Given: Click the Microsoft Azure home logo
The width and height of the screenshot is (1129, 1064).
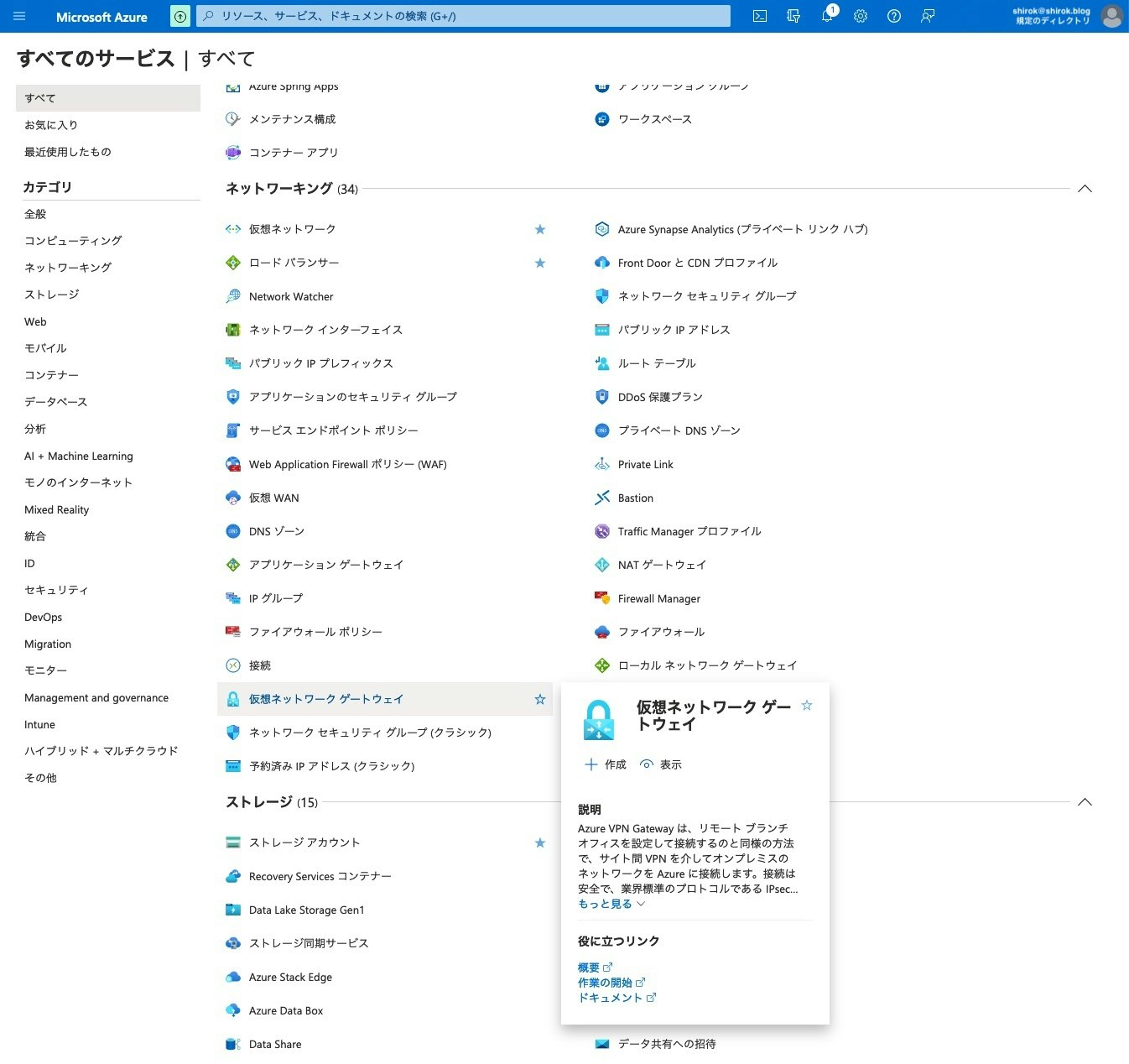Looking at the screenshot, I should click(x=101, y=17).
